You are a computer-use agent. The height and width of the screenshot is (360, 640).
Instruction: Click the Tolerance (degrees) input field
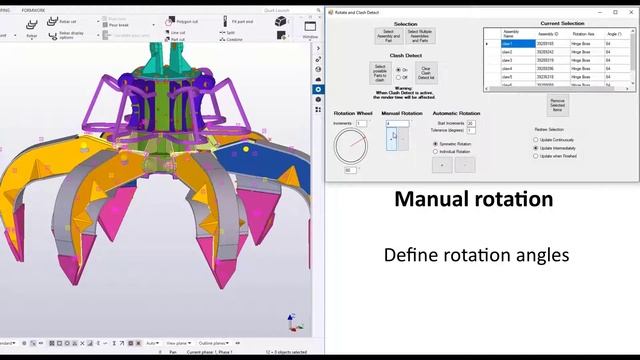click(471, 130)
